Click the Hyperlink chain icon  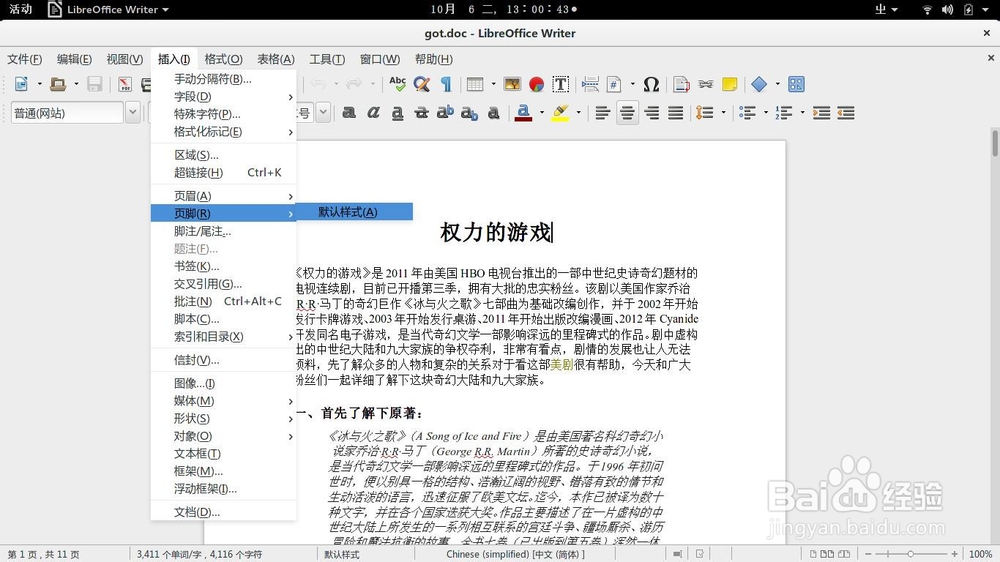pyautogui.click(x=705, y=84)
